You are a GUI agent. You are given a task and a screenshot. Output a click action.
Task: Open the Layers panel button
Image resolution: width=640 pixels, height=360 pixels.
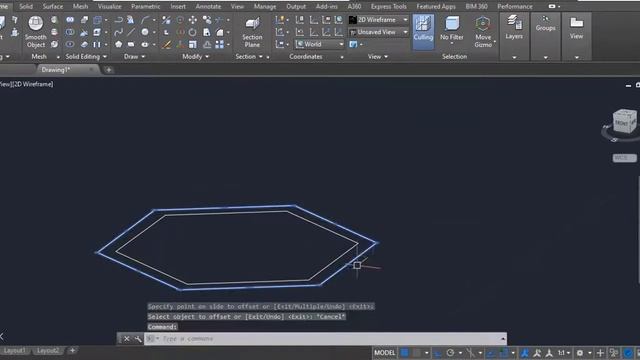pyautogui.click(x=514, y=28)
